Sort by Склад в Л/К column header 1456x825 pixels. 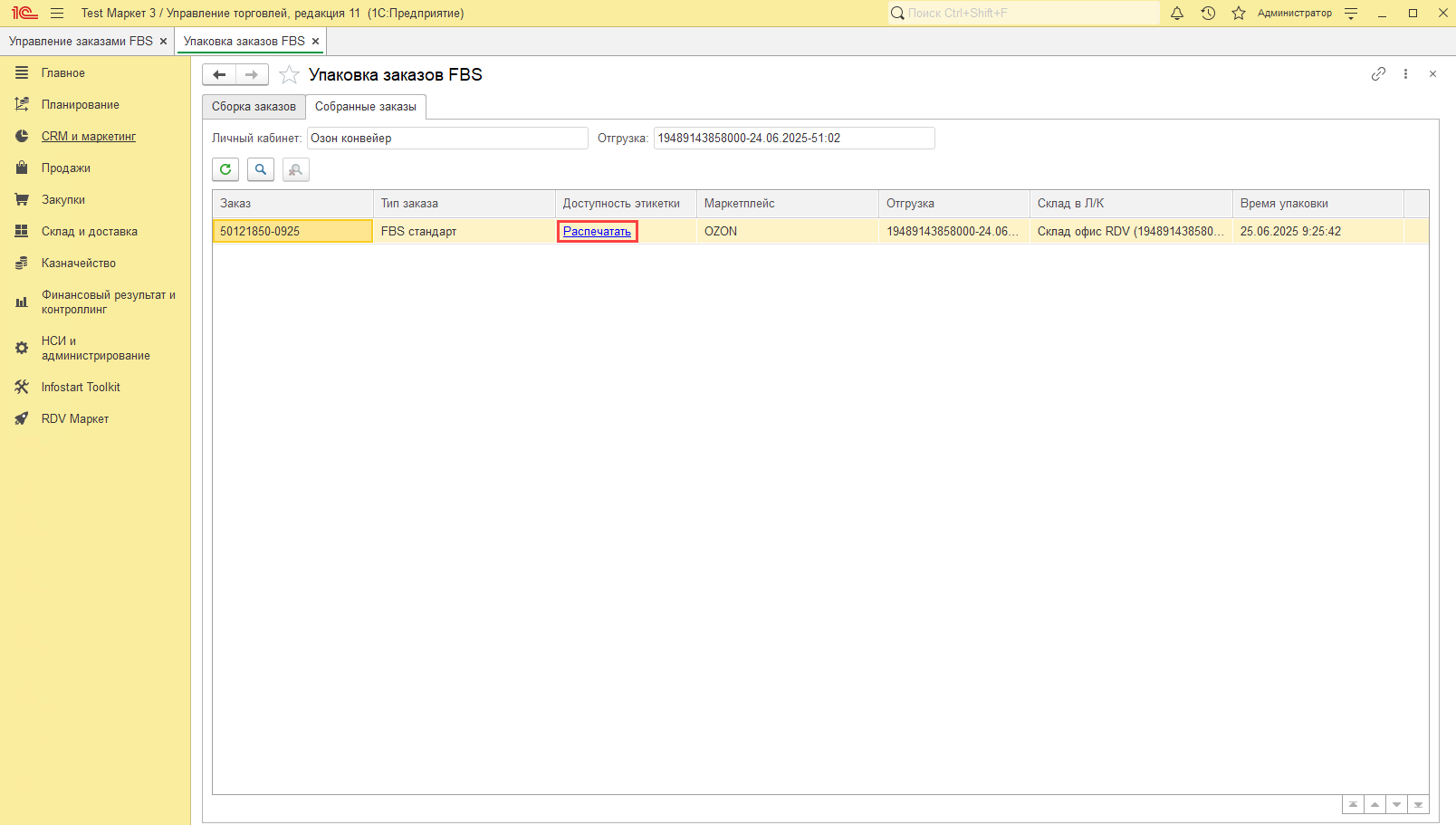[x=1131, y=204]
